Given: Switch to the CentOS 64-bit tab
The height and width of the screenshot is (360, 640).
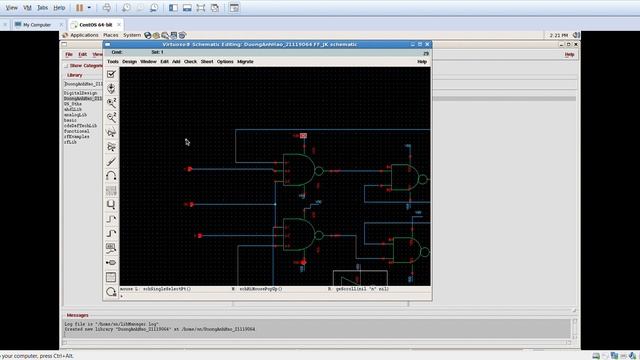Looking at the screenshot, I should point(96,25).
